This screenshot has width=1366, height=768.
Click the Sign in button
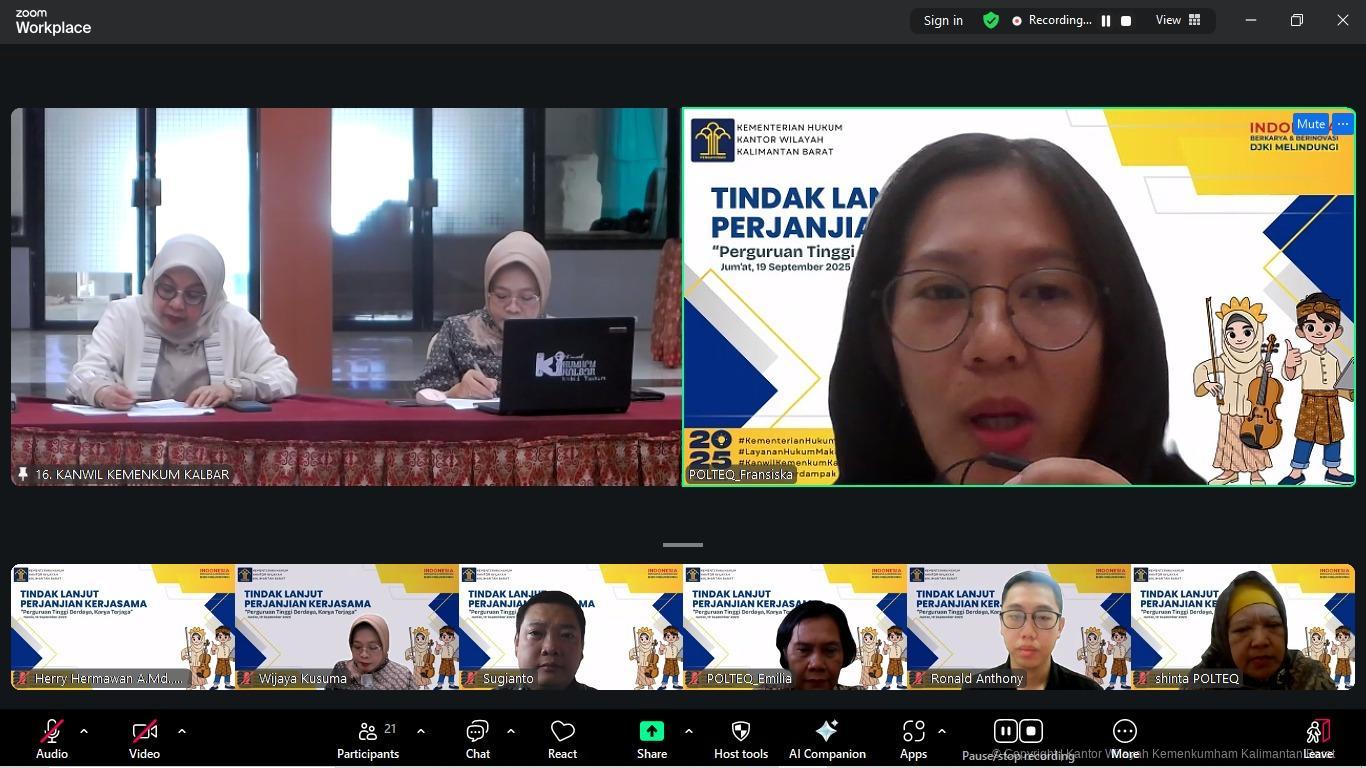pyautogui.click(x=943, y=21)
